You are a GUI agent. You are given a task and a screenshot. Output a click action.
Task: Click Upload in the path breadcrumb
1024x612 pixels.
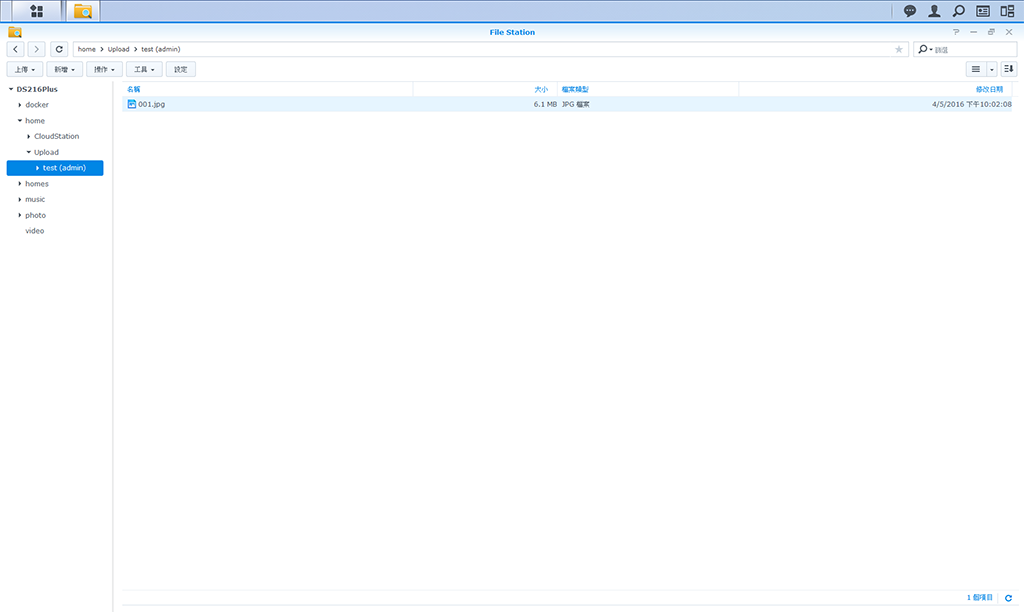tap(118, 49)
